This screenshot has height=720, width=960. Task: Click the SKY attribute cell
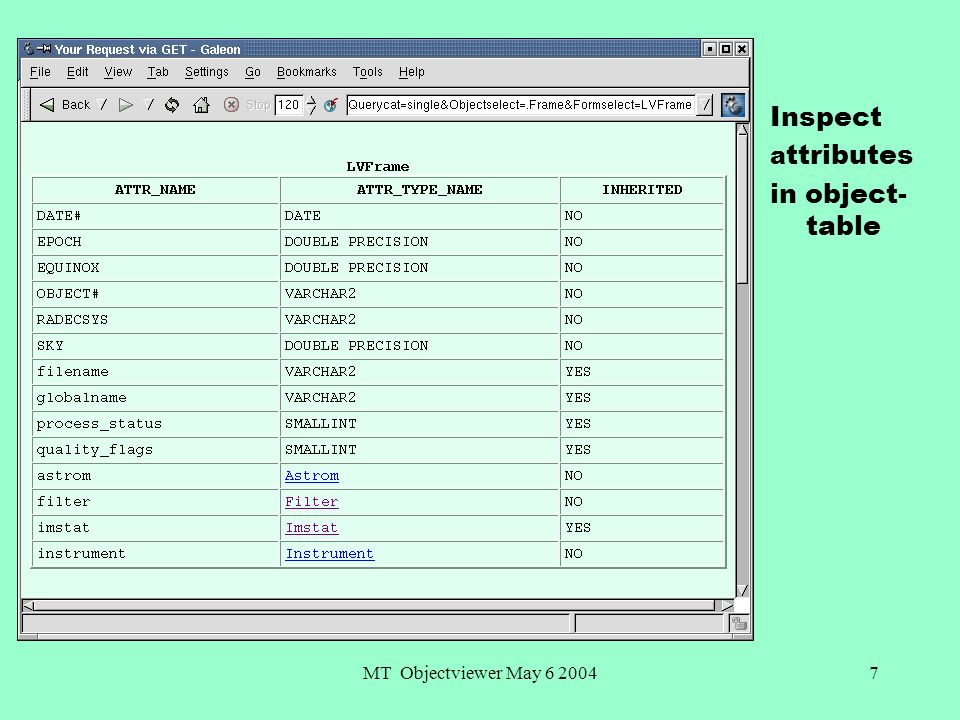[x=156, y=346]
